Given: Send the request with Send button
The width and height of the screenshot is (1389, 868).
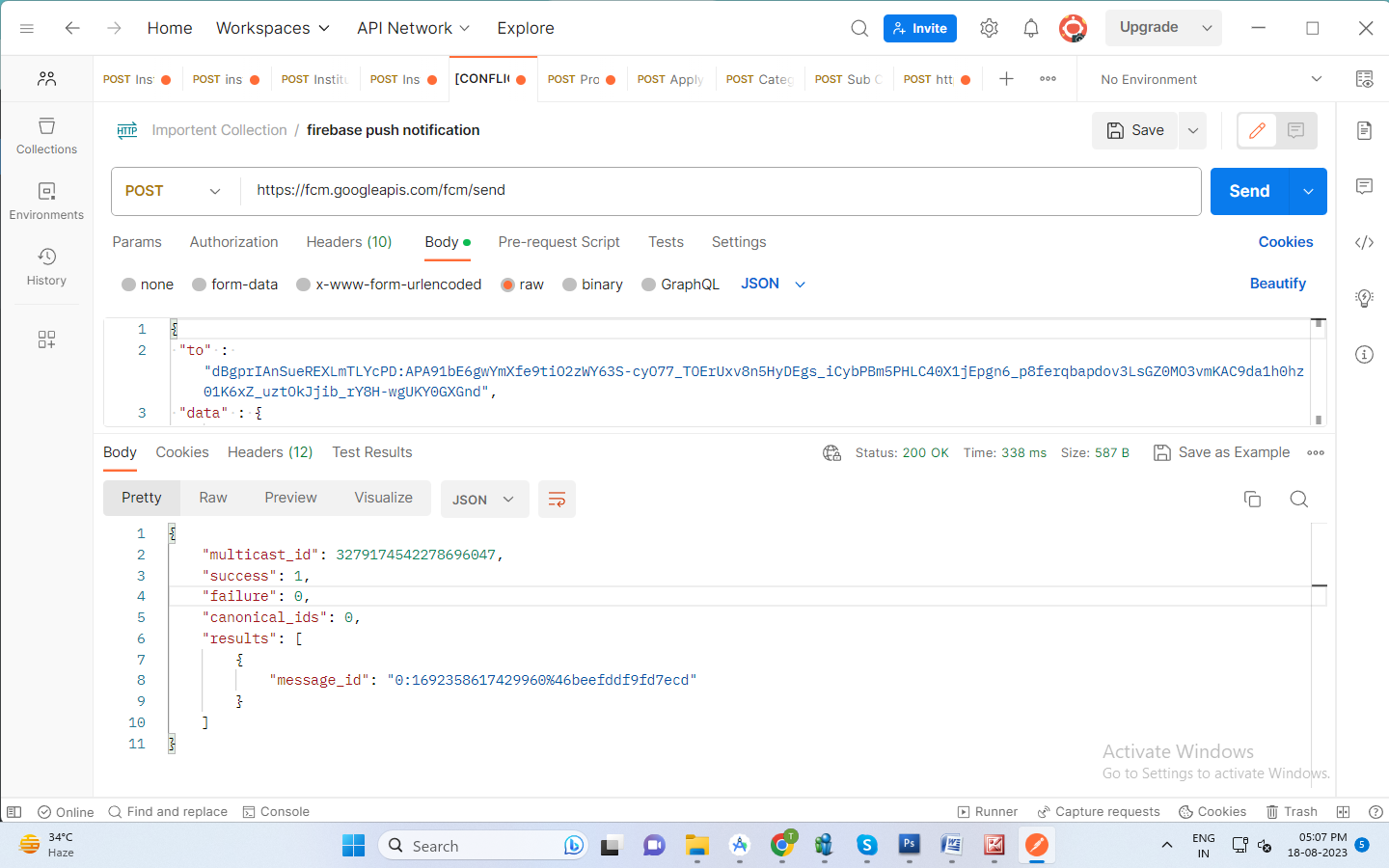Looking at the screenshot, I should coord(1249,191).
